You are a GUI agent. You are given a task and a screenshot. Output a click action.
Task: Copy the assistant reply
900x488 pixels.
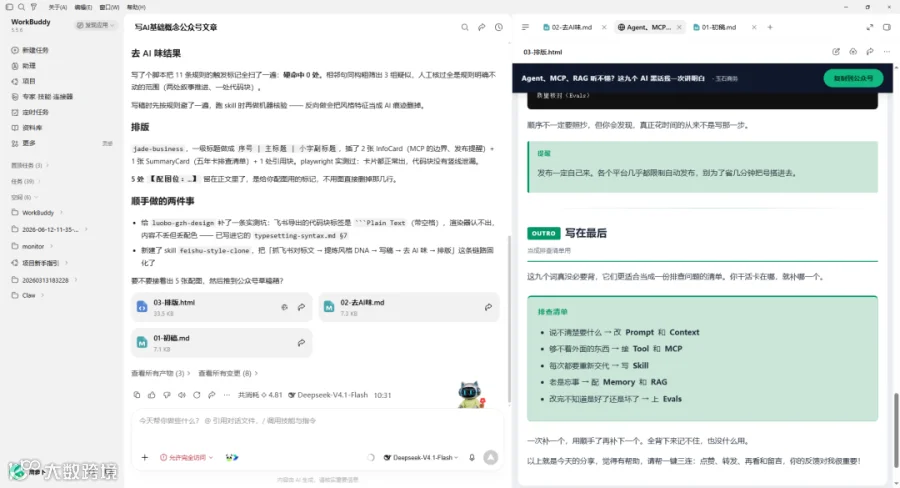pos(137,395)
